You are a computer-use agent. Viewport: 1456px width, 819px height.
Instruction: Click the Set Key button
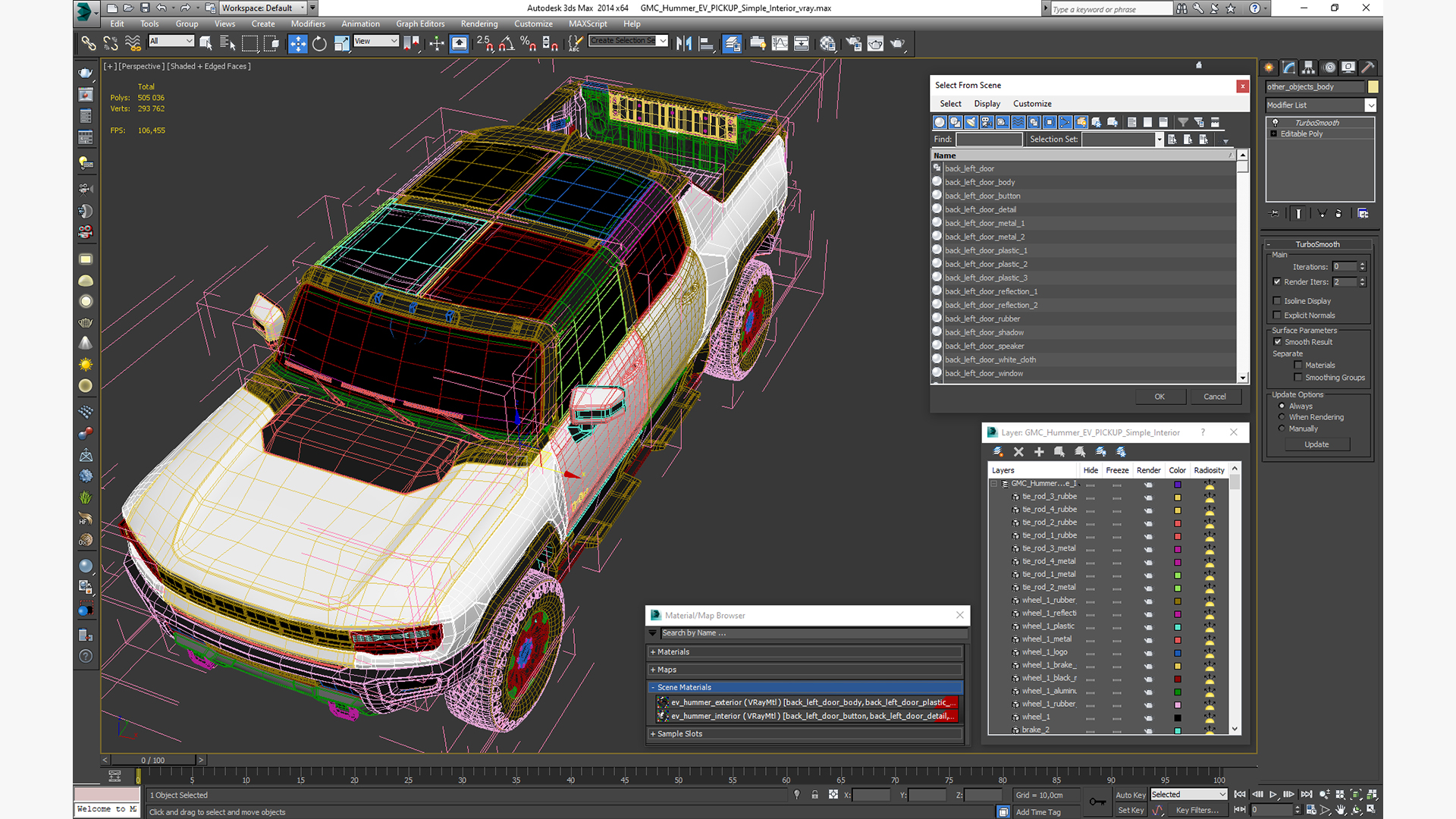coord(1131,811)
